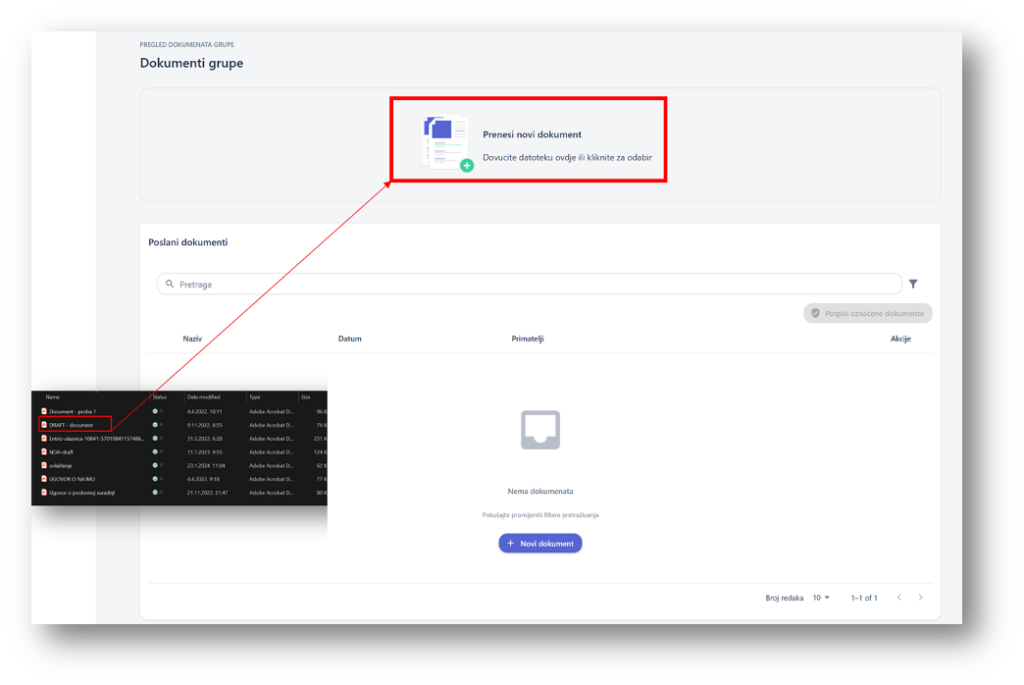The width and height of the screenshot is (1024, 685).
Task: Expand the Broj redaka rows dropdown
Action: pos(821,597)
